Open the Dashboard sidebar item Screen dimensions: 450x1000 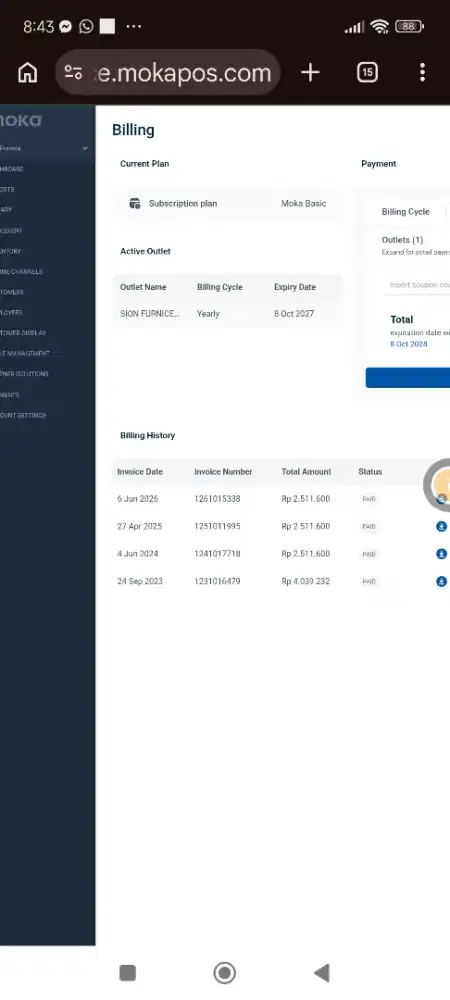(x=11, y=169)
